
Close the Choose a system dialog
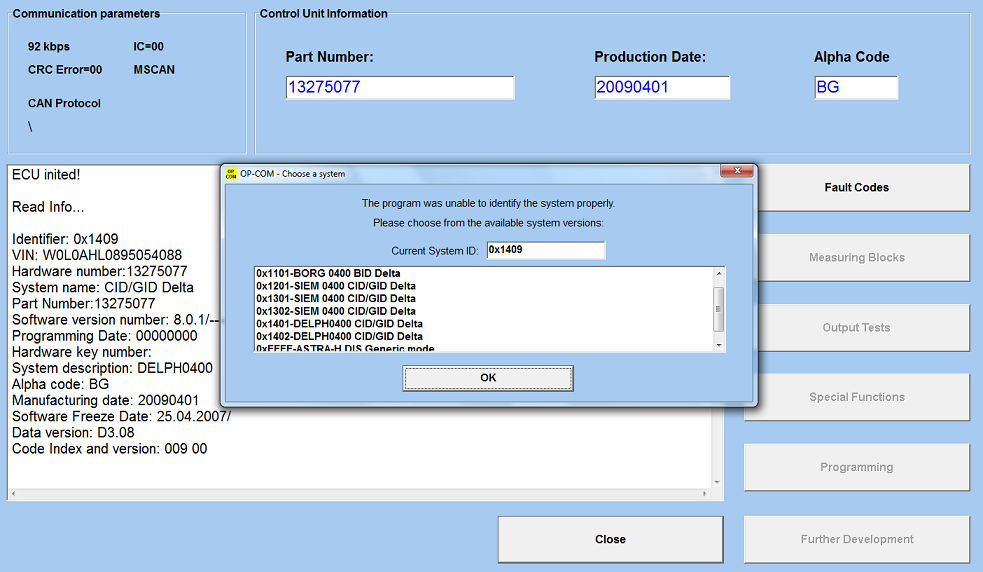[741, 173]
